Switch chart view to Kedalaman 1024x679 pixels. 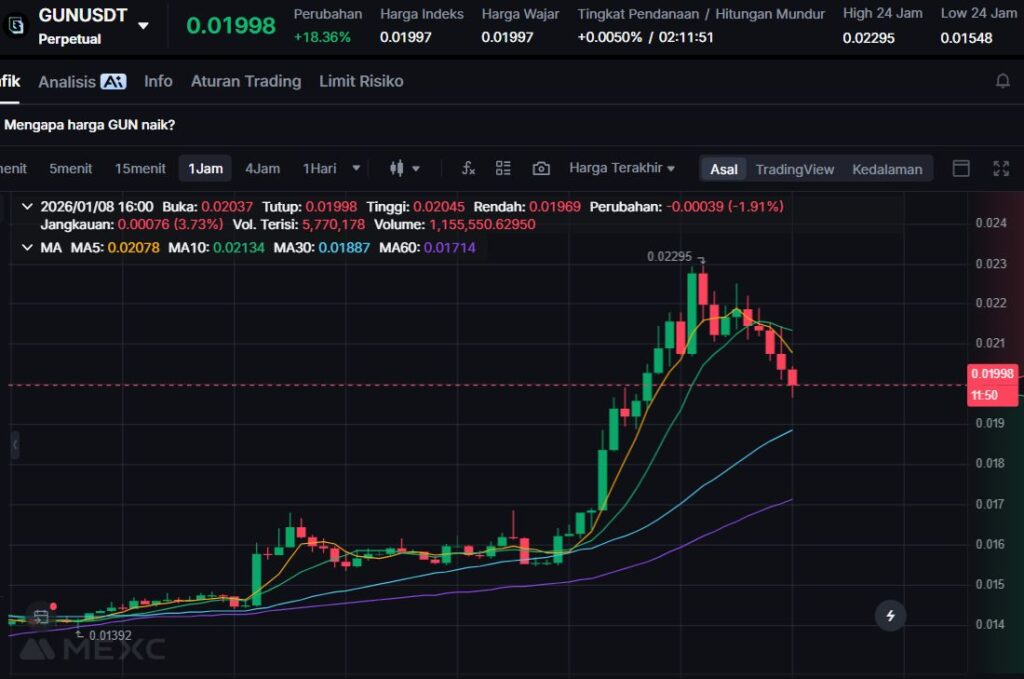click(886, 169)
